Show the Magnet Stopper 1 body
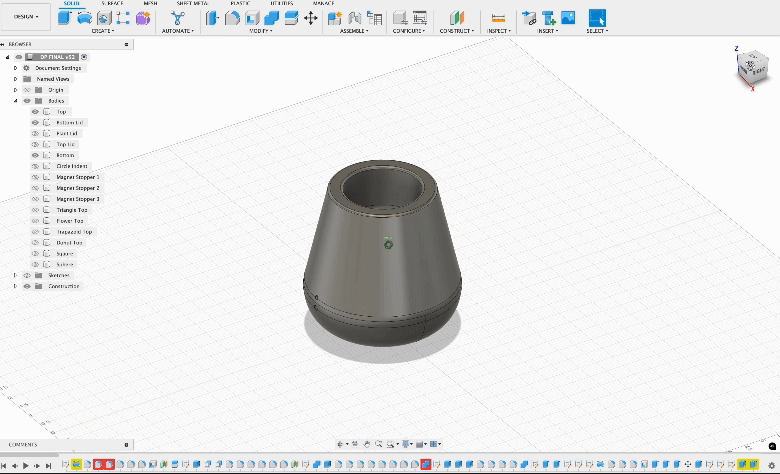 35,177
